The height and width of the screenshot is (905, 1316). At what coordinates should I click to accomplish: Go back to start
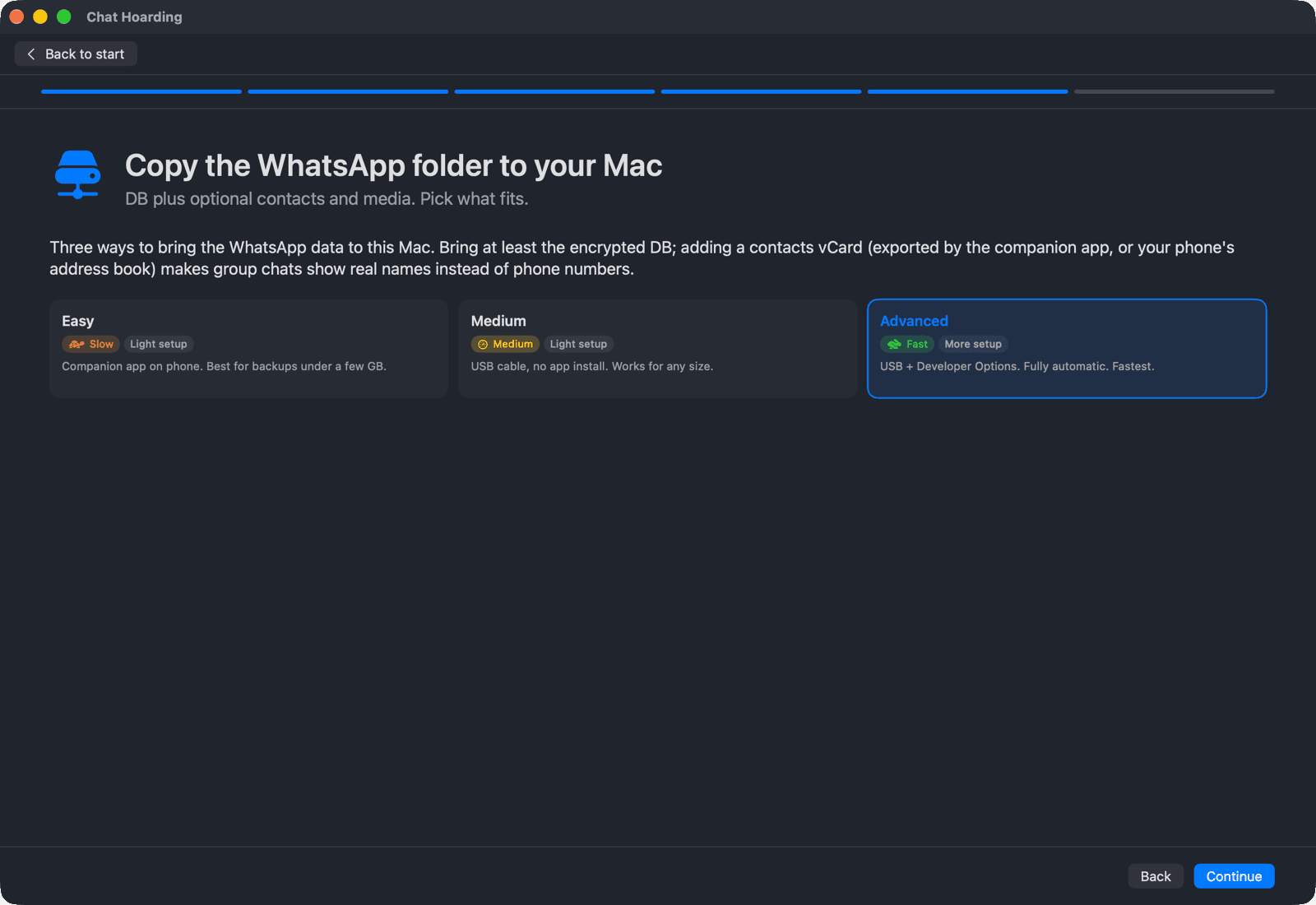click(76, 53)
